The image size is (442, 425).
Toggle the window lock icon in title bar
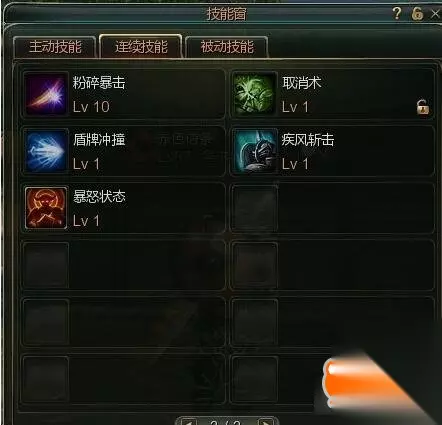click(417, 13)
